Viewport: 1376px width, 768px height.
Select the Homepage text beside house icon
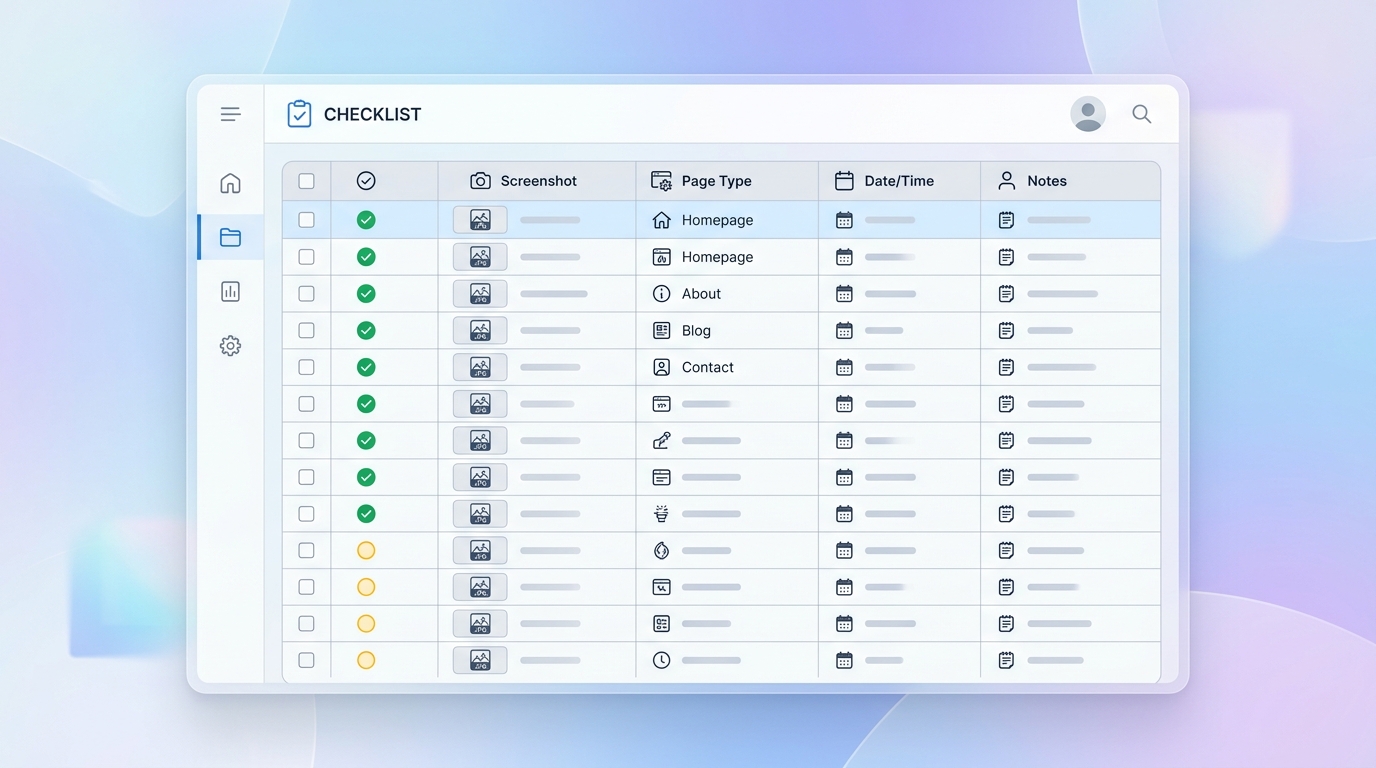tap(717, 220)
